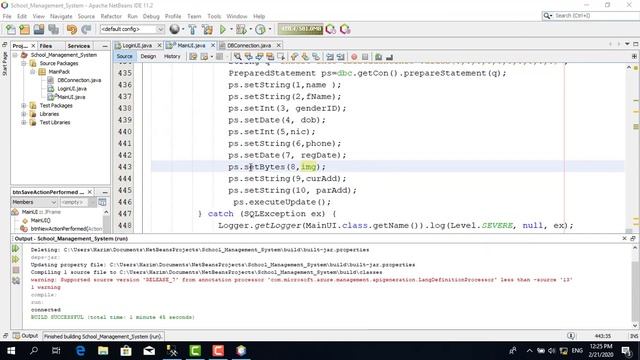Open the Refactor menu
The image size is (640, 360).
point(111,16)
